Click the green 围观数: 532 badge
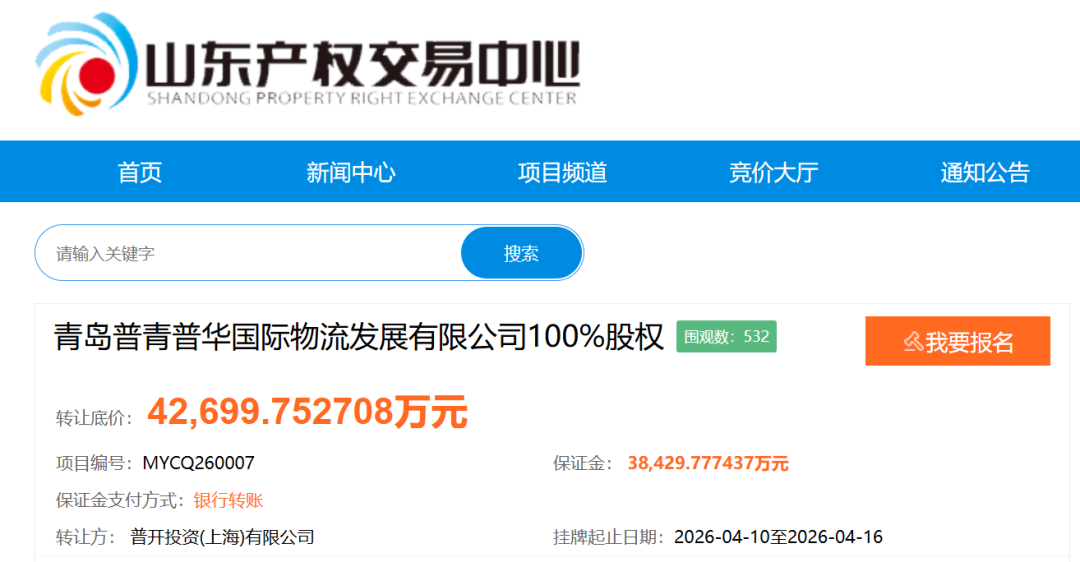Viewport: 1080px width, 562px height. [726, 336]
